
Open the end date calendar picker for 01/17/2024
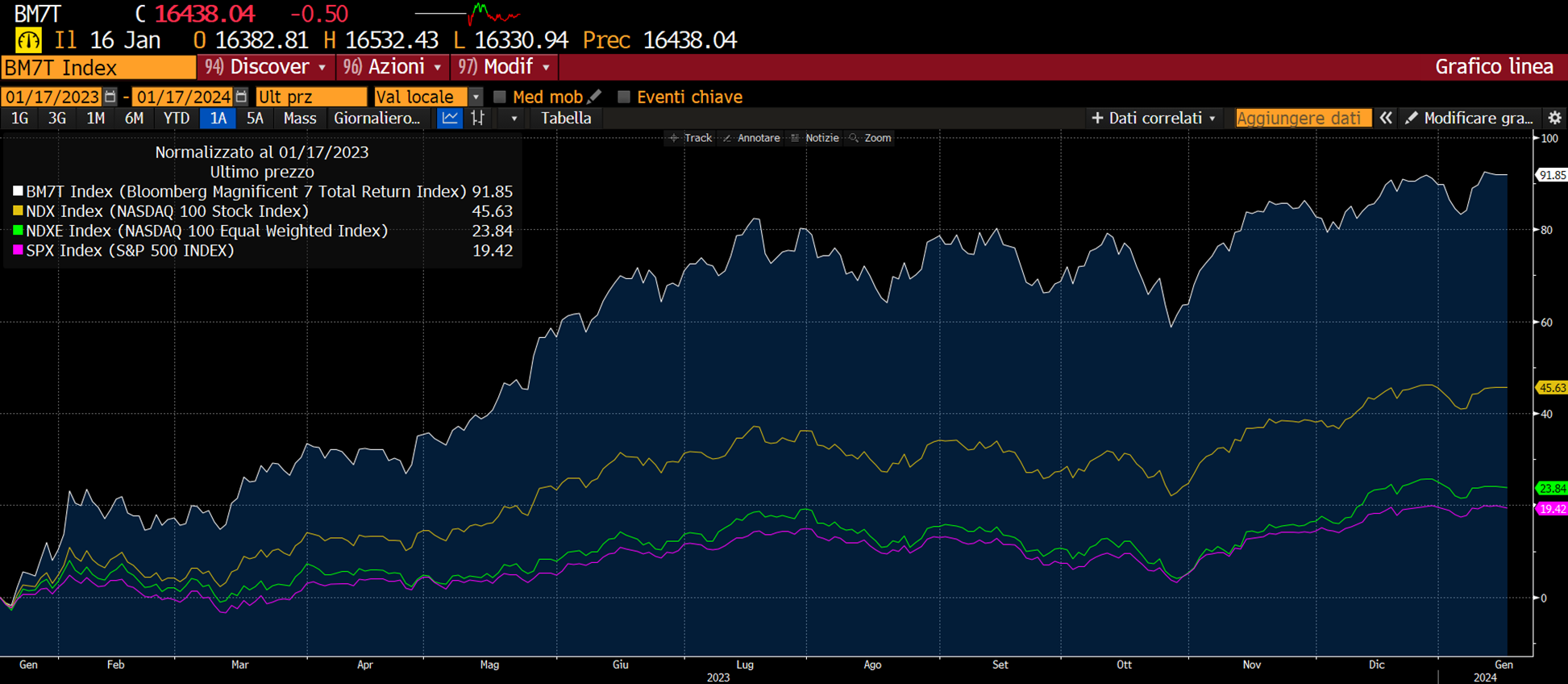click(241, 97)
